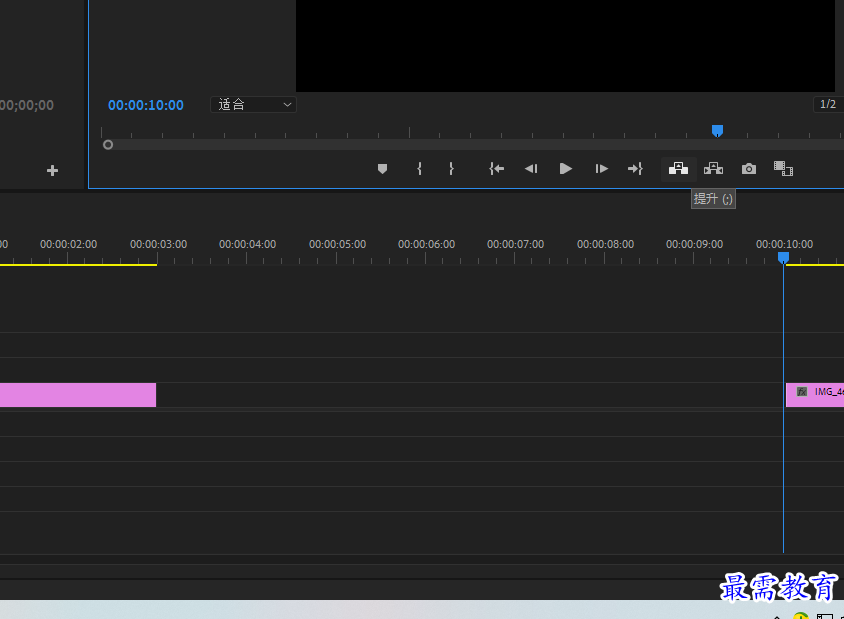Click the blue 00:00:10:00 timecode
Image resolution: width=844 pixels, height=619 pixels.
coord(146,105)
